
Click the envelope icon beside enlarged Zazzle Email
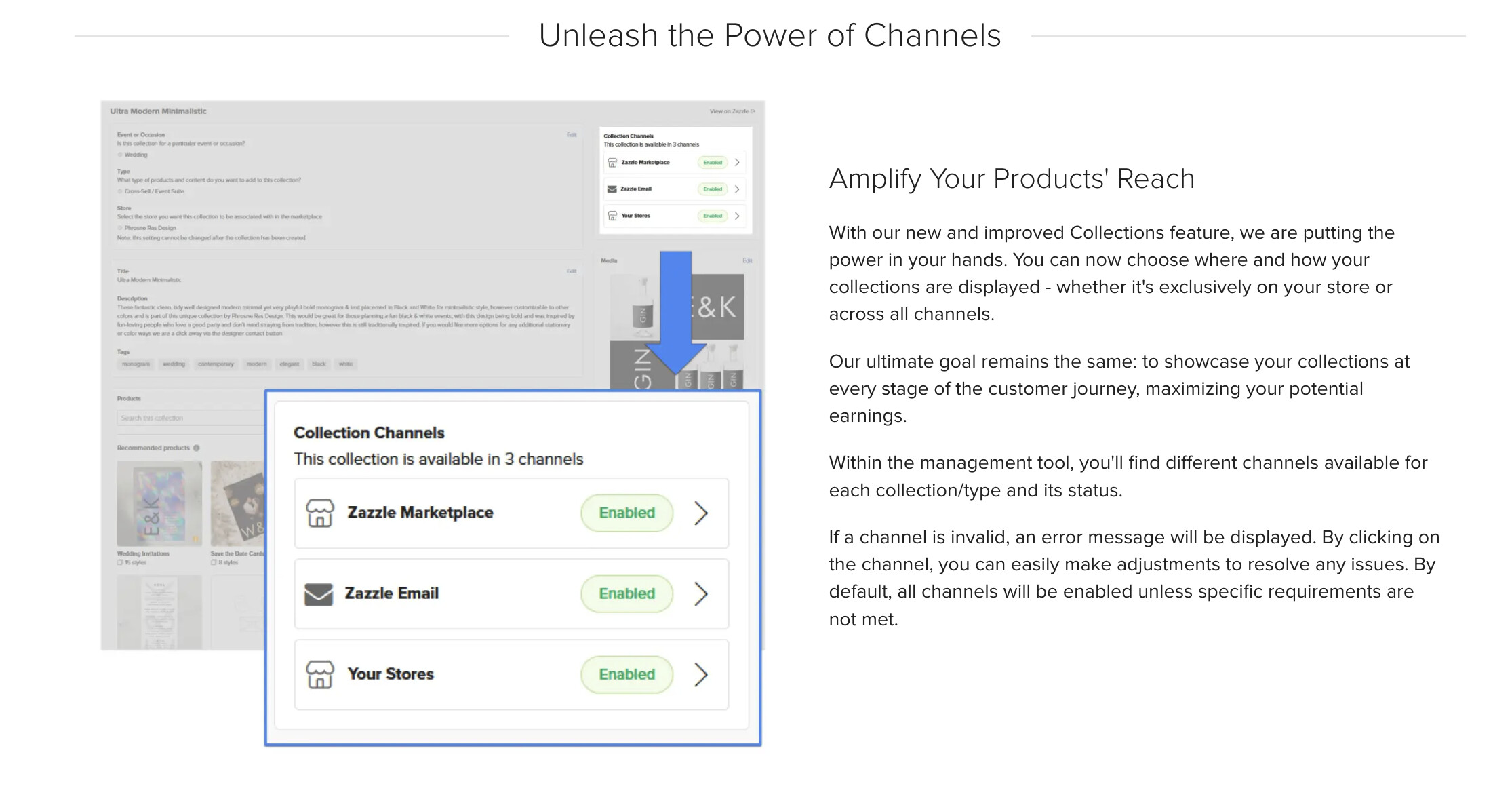click(x=319, y=594)
